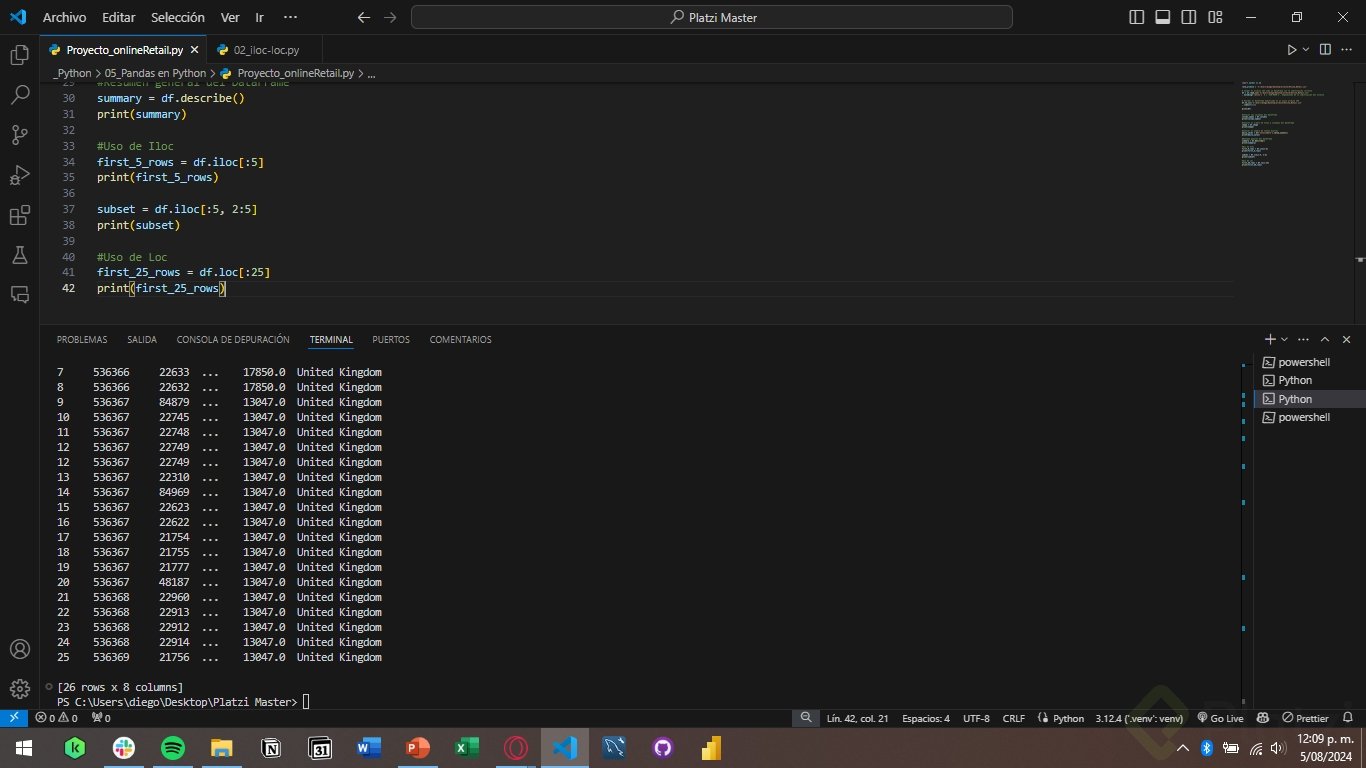This screenshot has width=1366, height=768.
Task: Open the Manage gear menu
Action: [19, 689]
